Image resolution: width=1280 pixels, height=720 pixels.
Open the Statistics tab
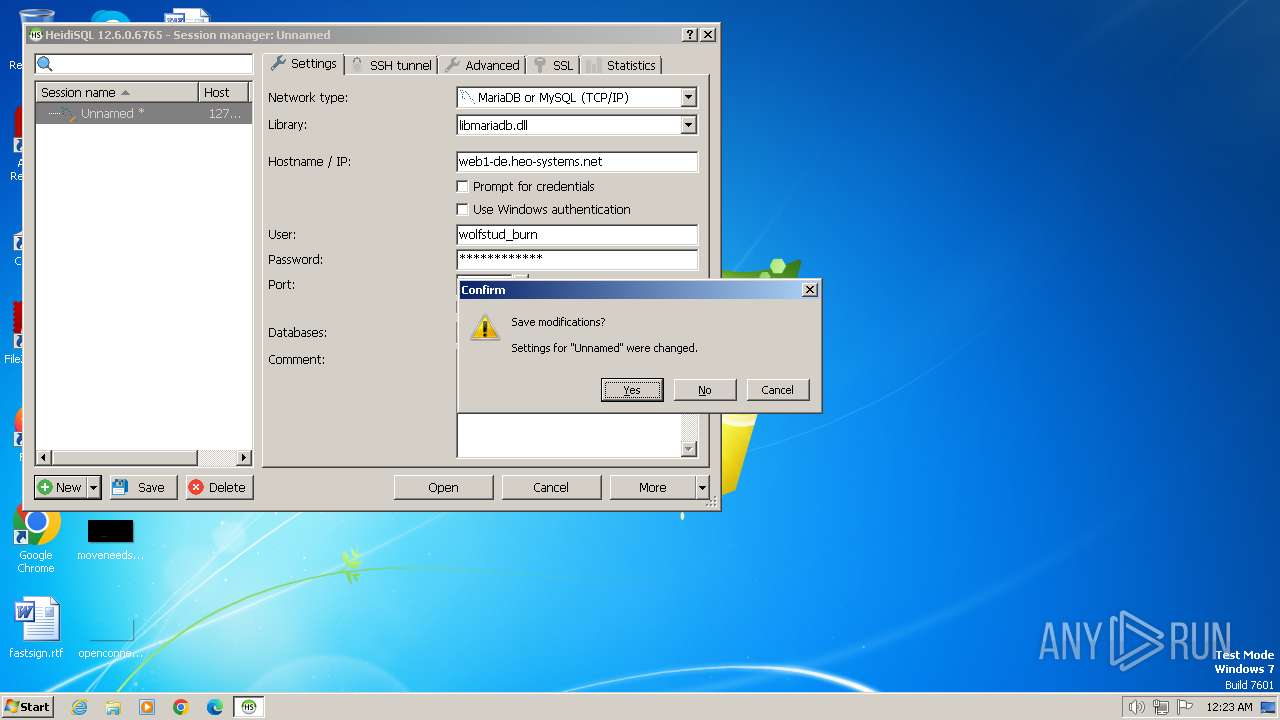tap(621, 65)
